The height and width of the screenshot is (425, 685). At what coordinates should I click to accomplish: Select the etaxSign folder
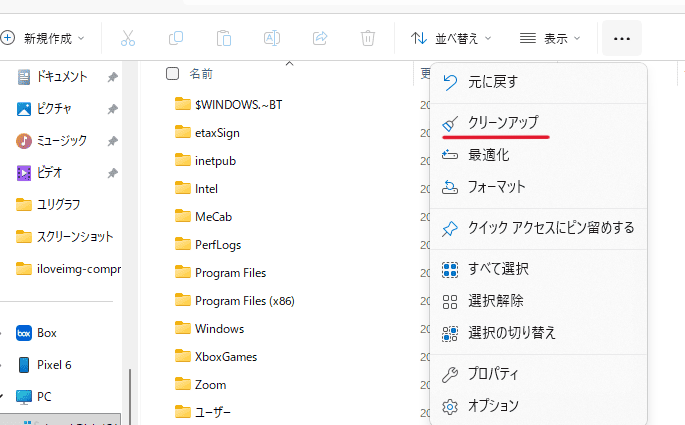(x=207, y=133)
